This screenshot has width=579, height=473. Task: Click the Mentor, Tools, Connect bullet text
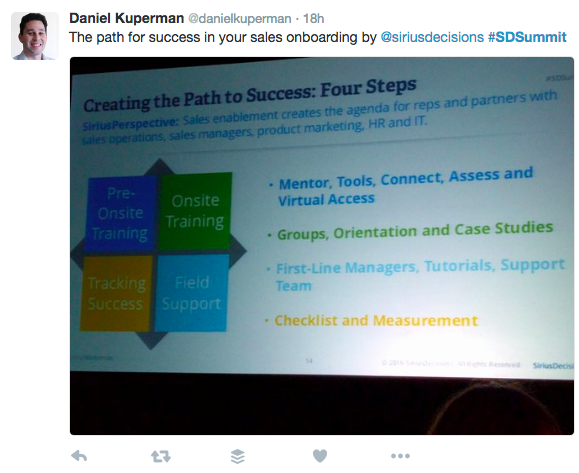[x=405, y=186]
